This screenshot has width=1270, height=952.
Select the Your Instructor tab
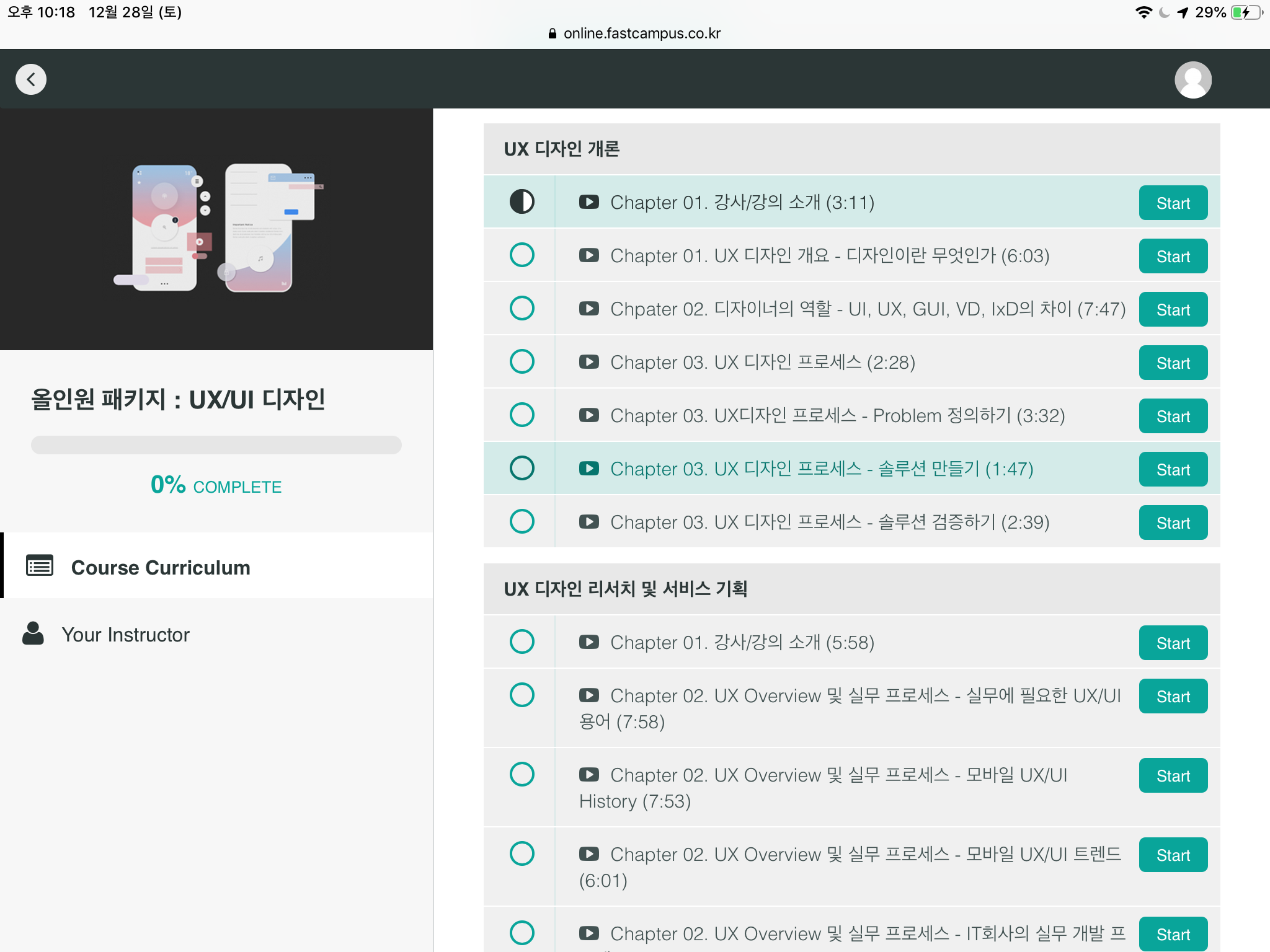pos(125,635)
